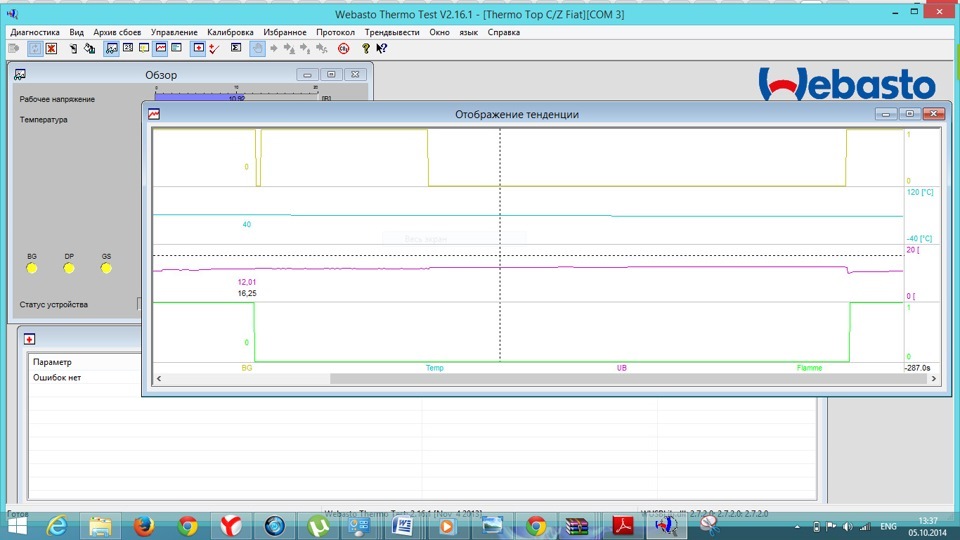The height and width of the screenshot is (540, 960).
Task: Click the ENG language indicator in tray
Action: pos(888,527)
